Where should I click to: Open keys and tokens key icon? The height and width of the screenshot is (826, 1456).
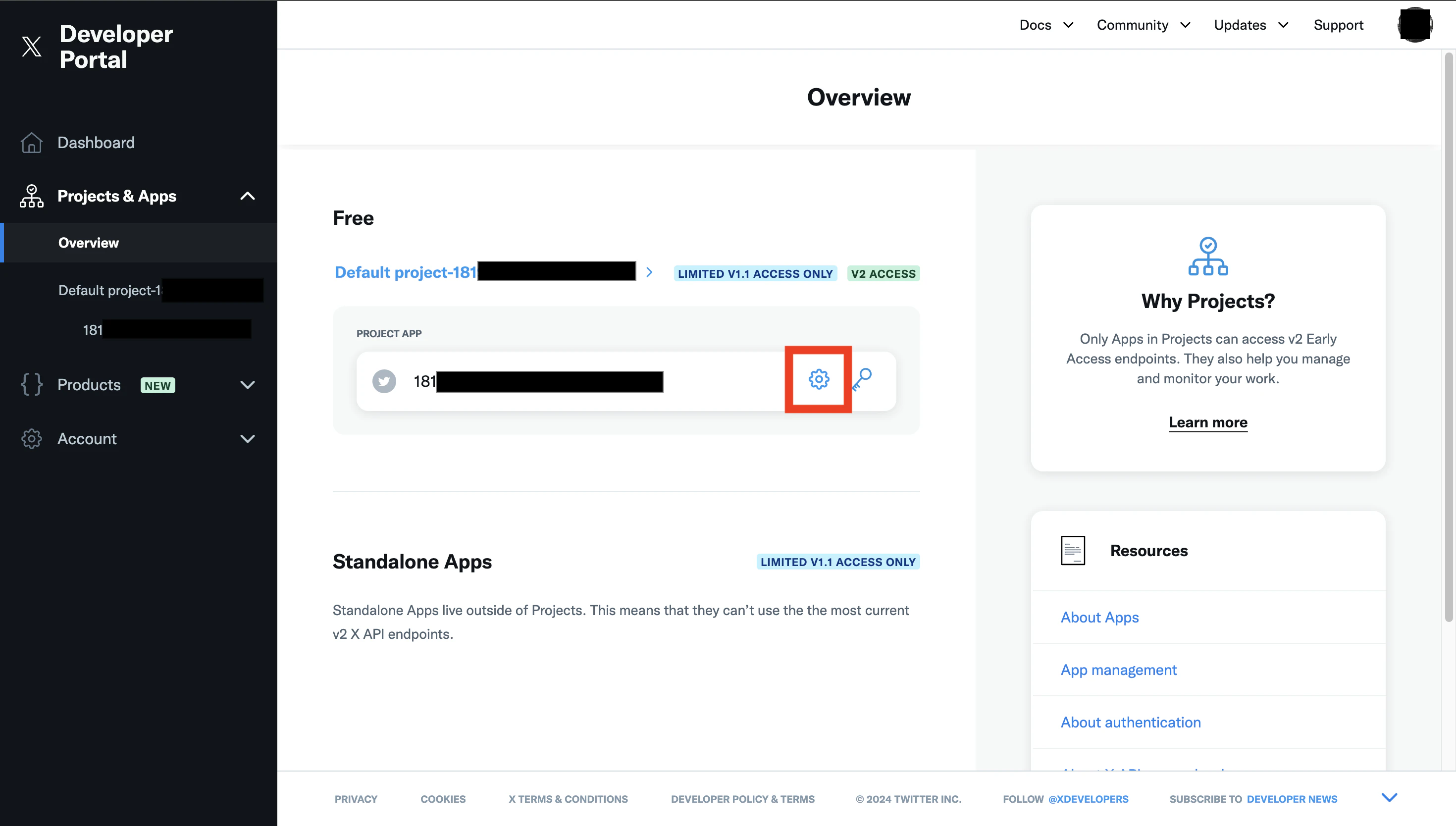click(x=862, y=379)
